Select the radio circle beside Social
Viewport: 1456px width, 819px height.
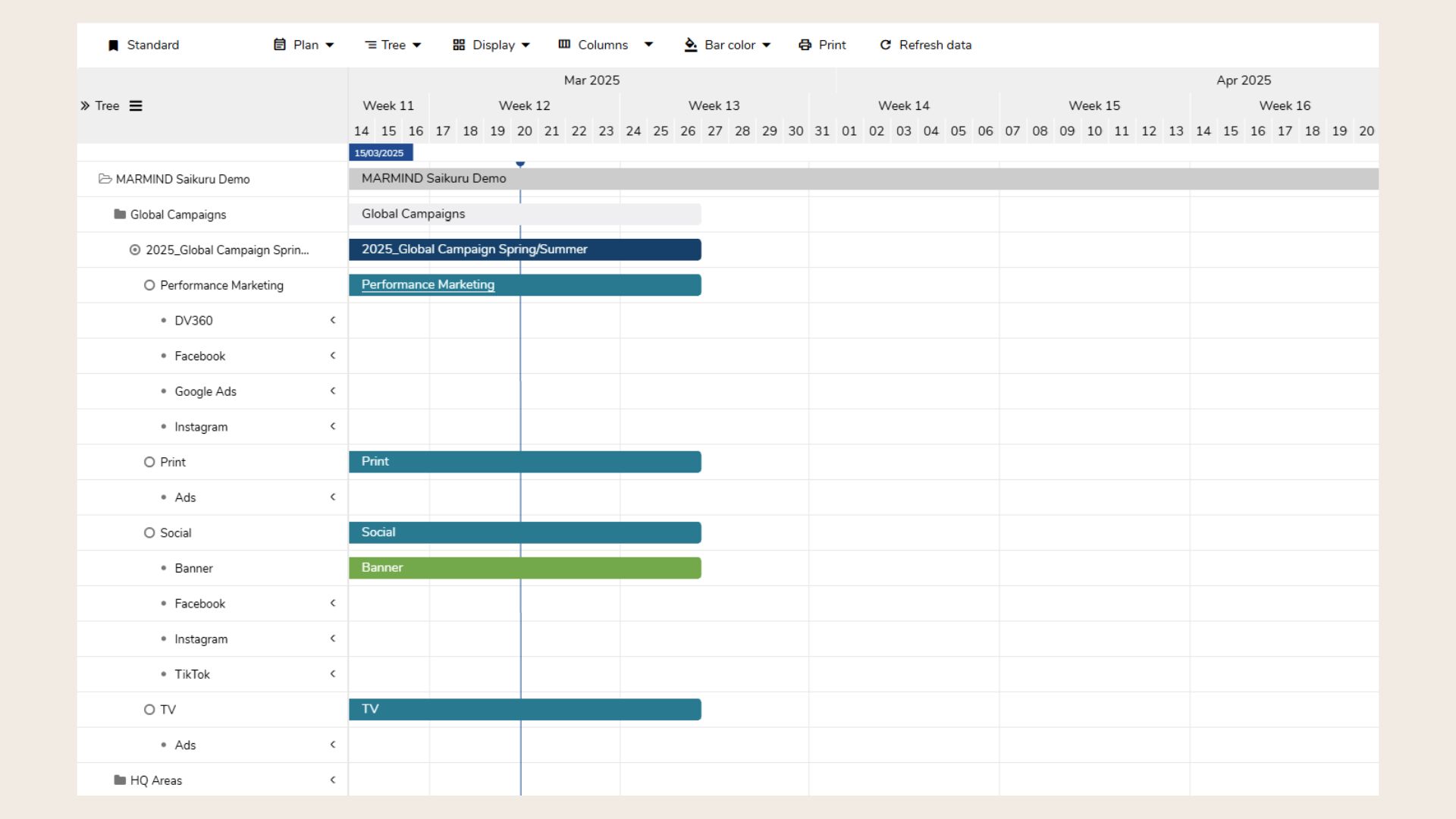149,532
